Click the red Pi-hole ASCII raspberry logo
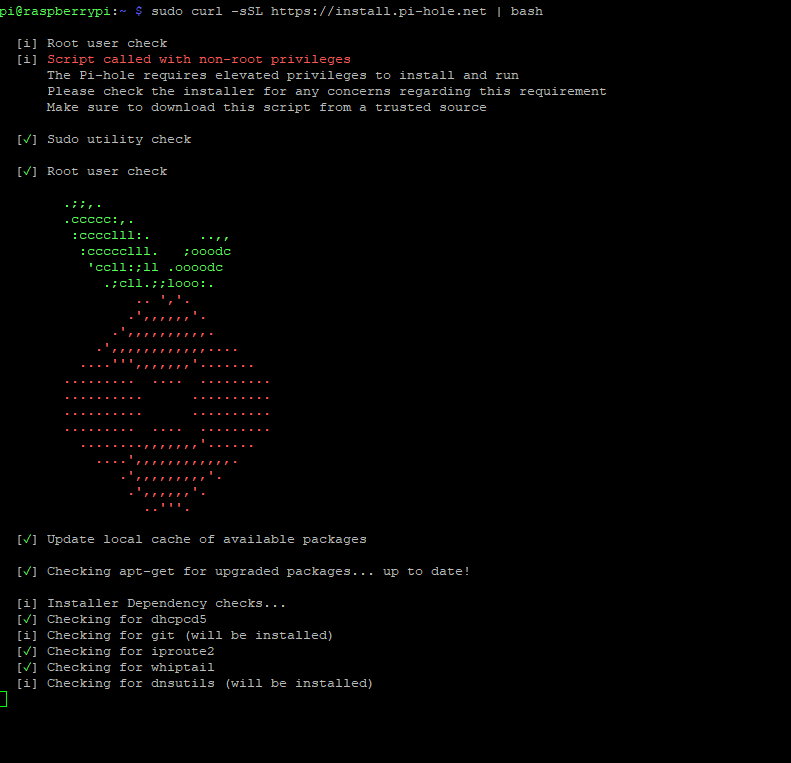 tap(167, 405)
